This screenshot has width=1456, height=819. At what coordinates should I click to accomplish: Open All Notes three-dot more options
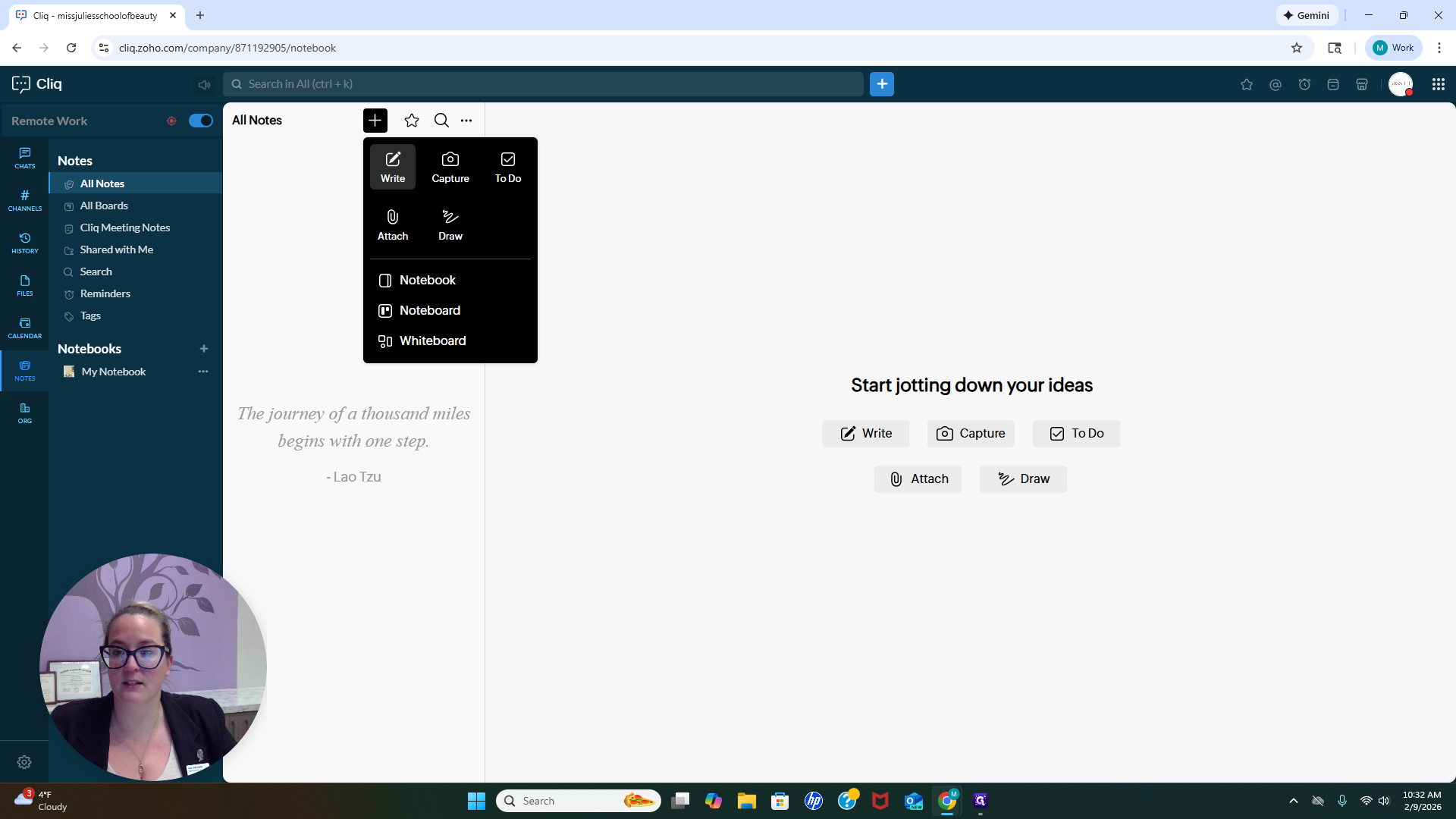(x=466, y=121)
